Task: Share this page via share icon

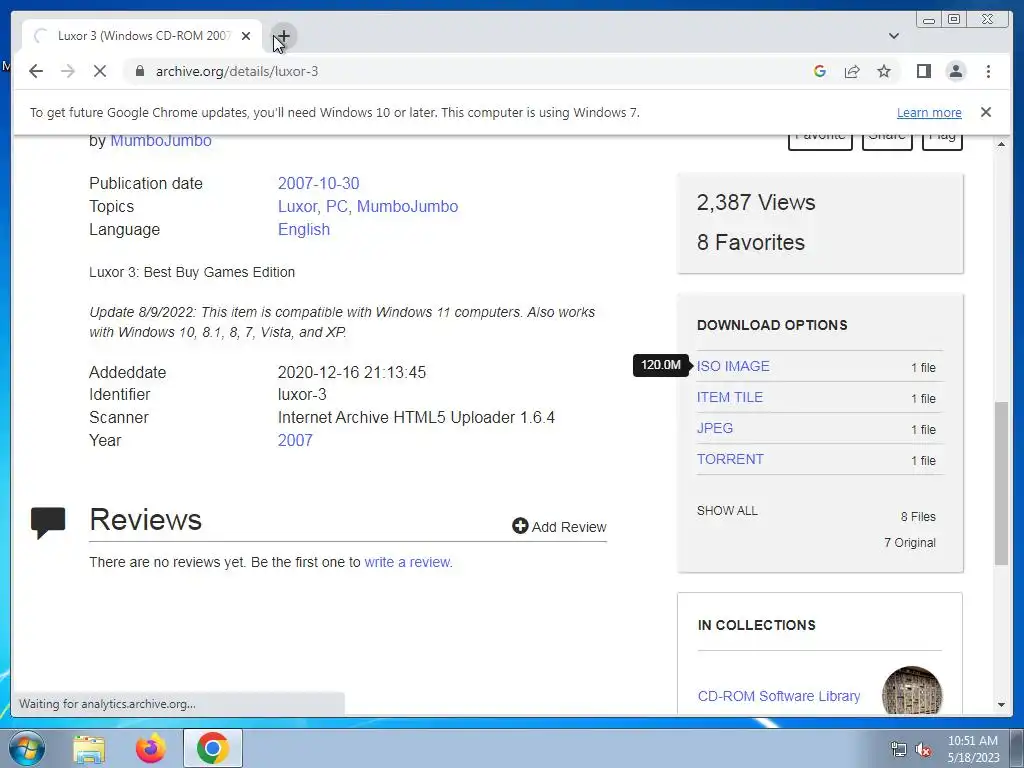Action: click(x=852, y=71)
